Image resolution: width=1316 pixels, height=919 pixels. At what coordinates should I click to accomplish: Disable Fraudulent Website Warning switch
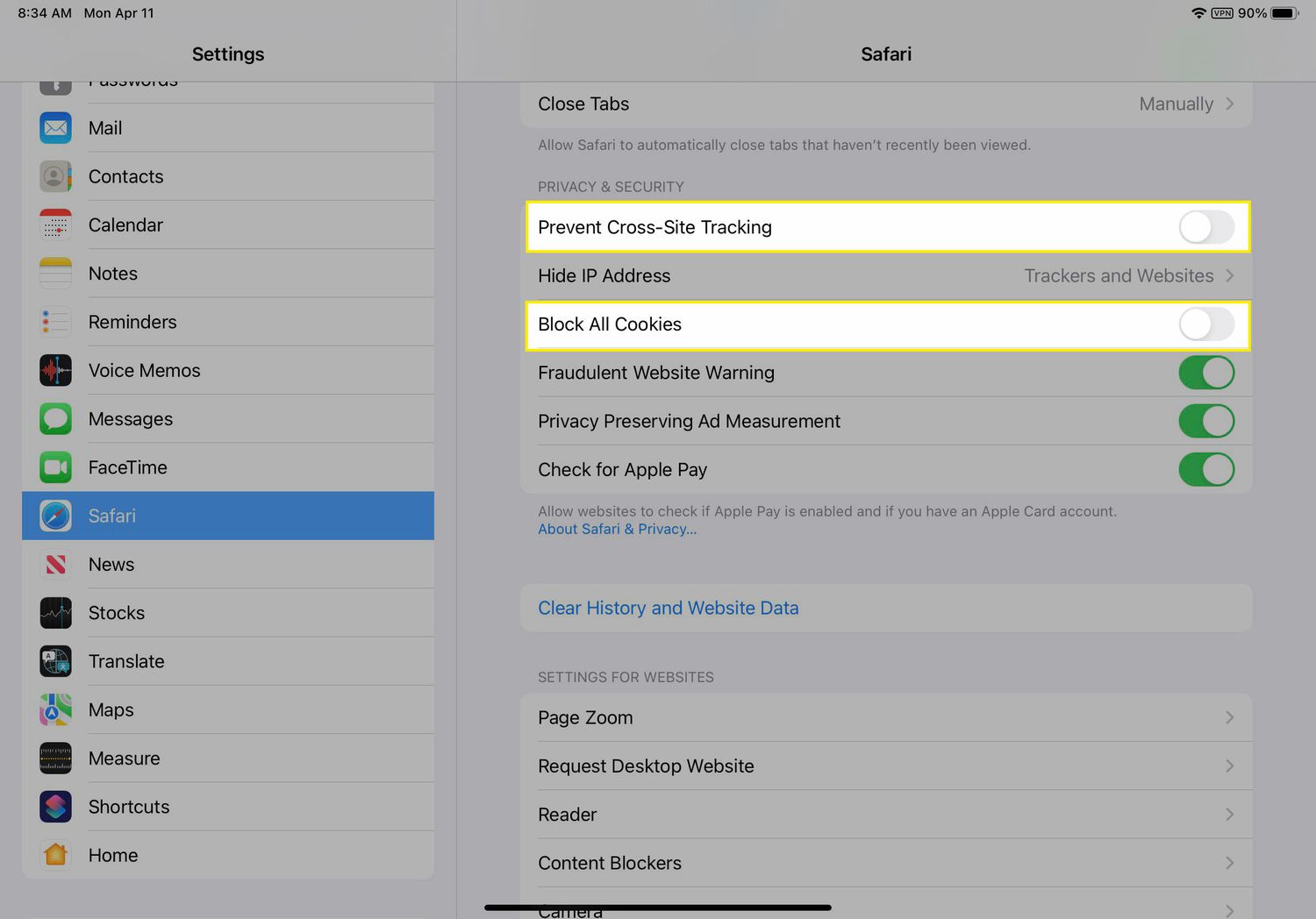click(1206, 373)
